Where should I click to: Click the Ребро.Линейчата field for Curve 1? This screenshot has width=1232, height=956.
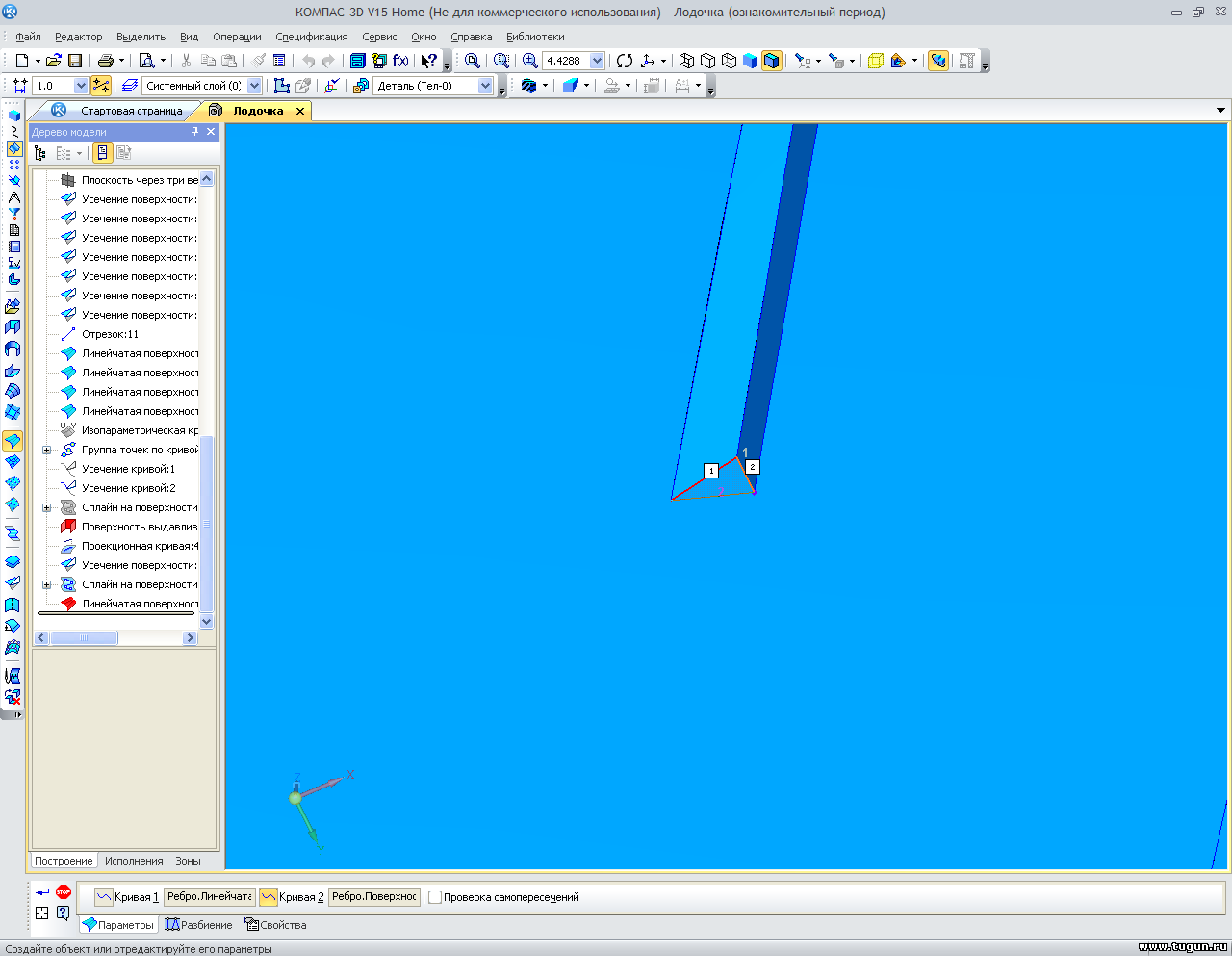click(209, 897)
